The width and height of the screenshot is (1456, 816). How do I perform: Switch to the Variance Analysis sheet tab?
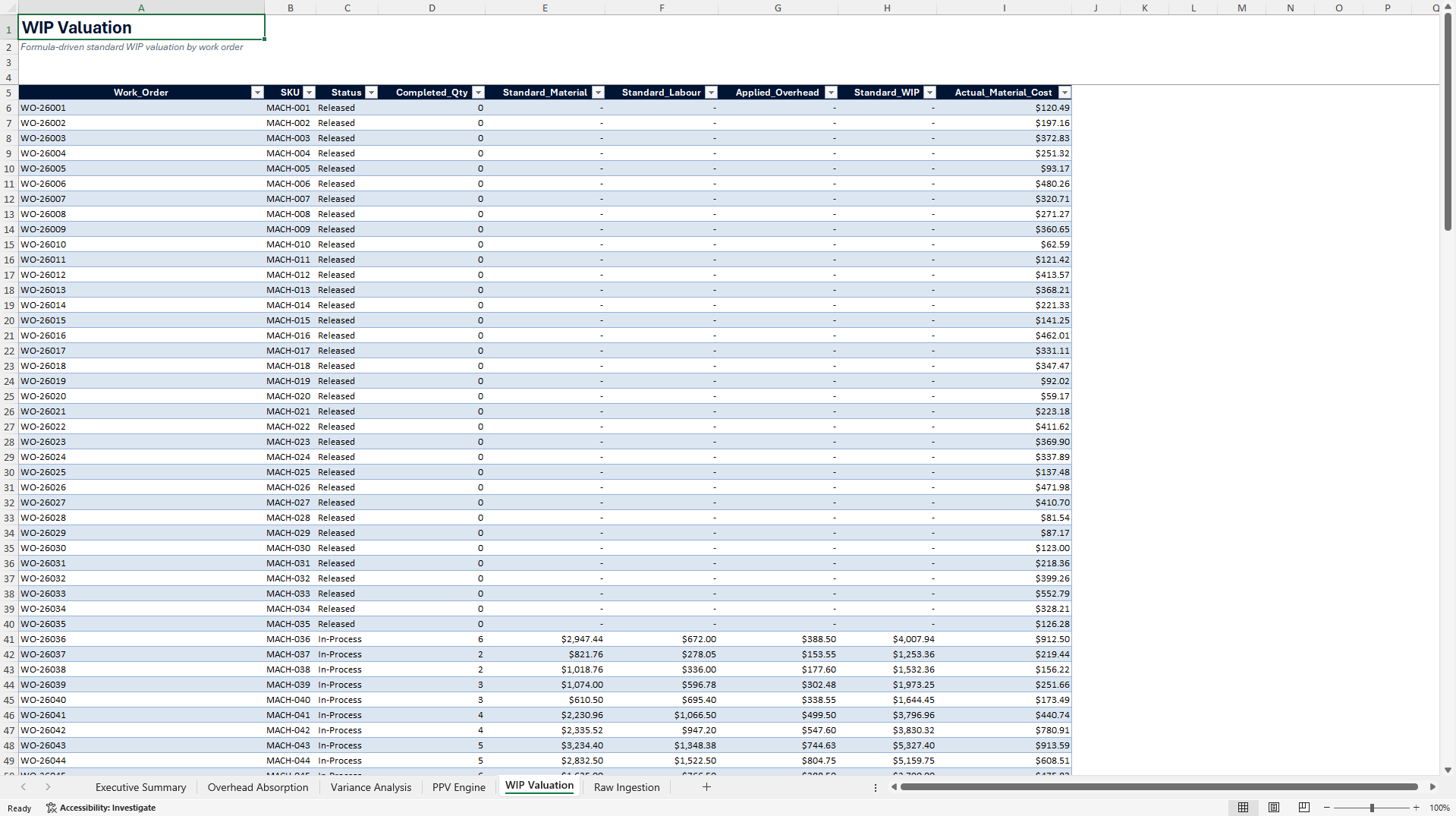tap(371, 787)
